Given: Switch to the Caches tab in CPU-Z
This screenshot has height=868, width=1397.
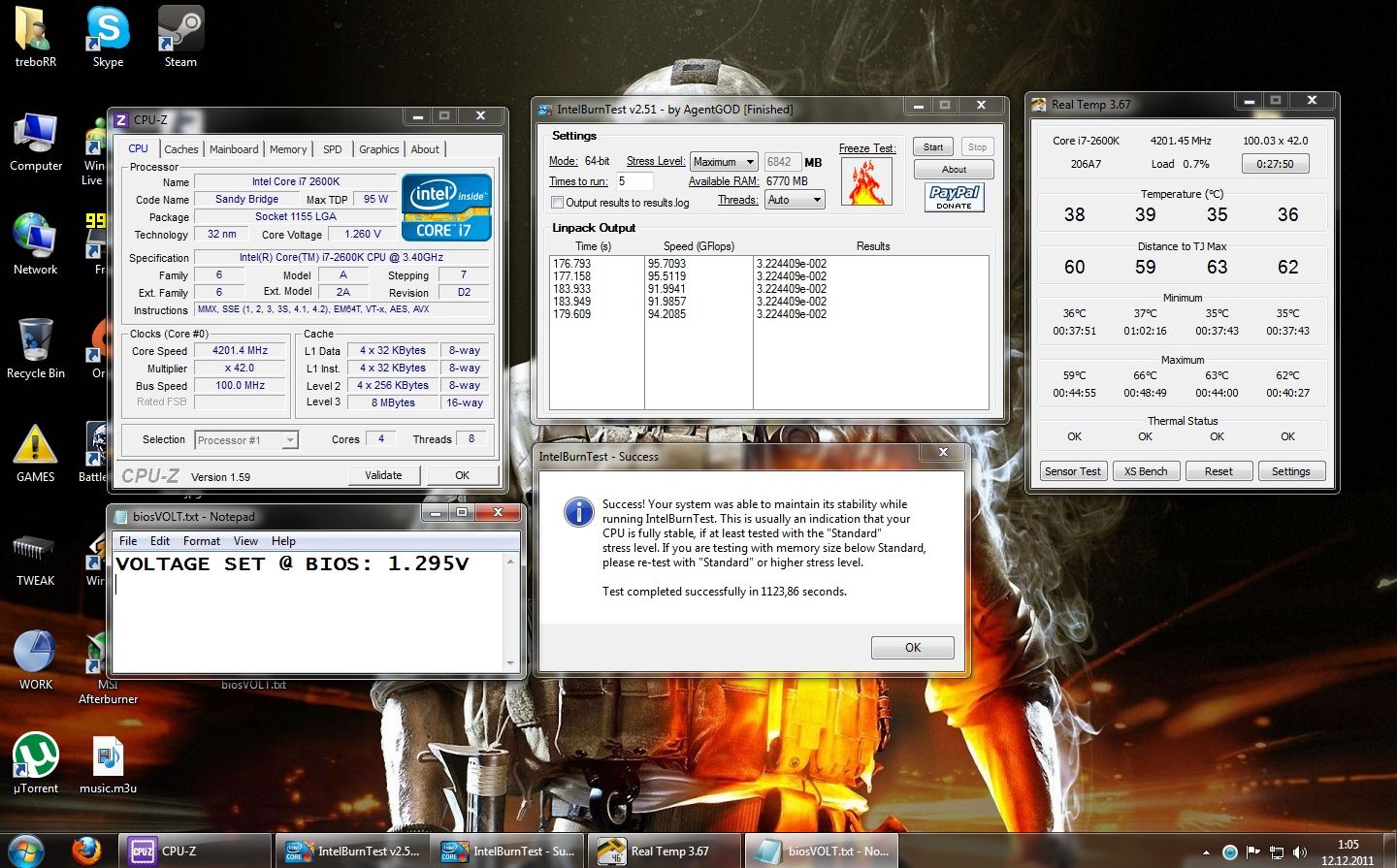Looking at the screenshot, I should click(181, 149).
